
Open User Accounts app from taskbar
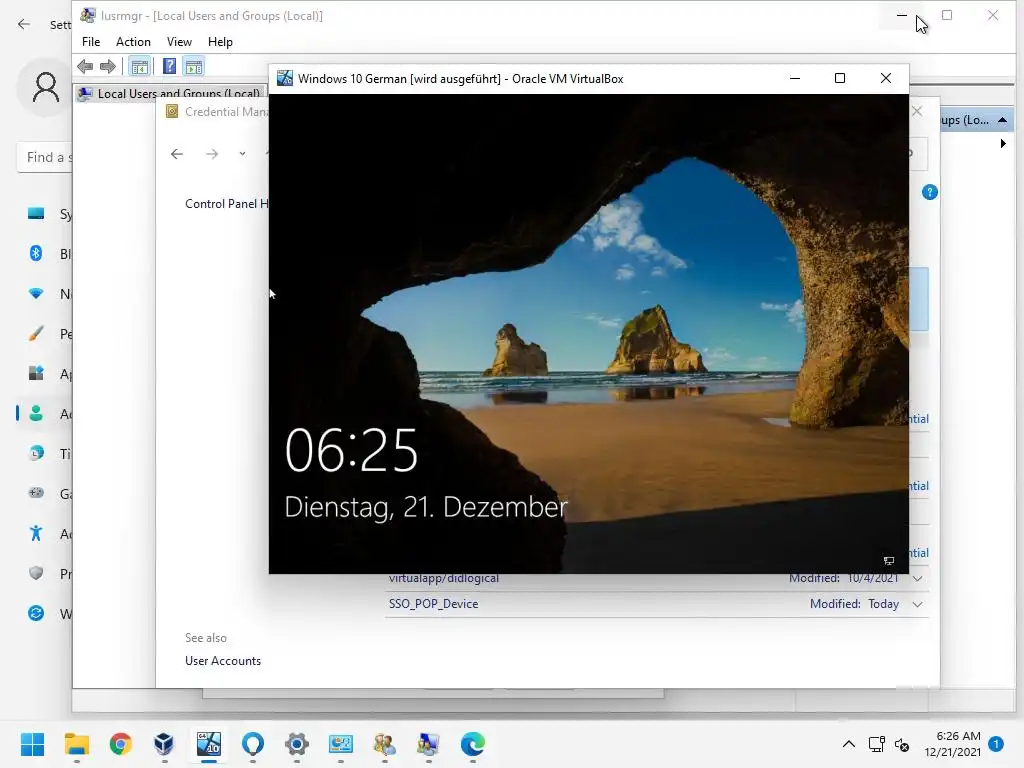(385, 744)
